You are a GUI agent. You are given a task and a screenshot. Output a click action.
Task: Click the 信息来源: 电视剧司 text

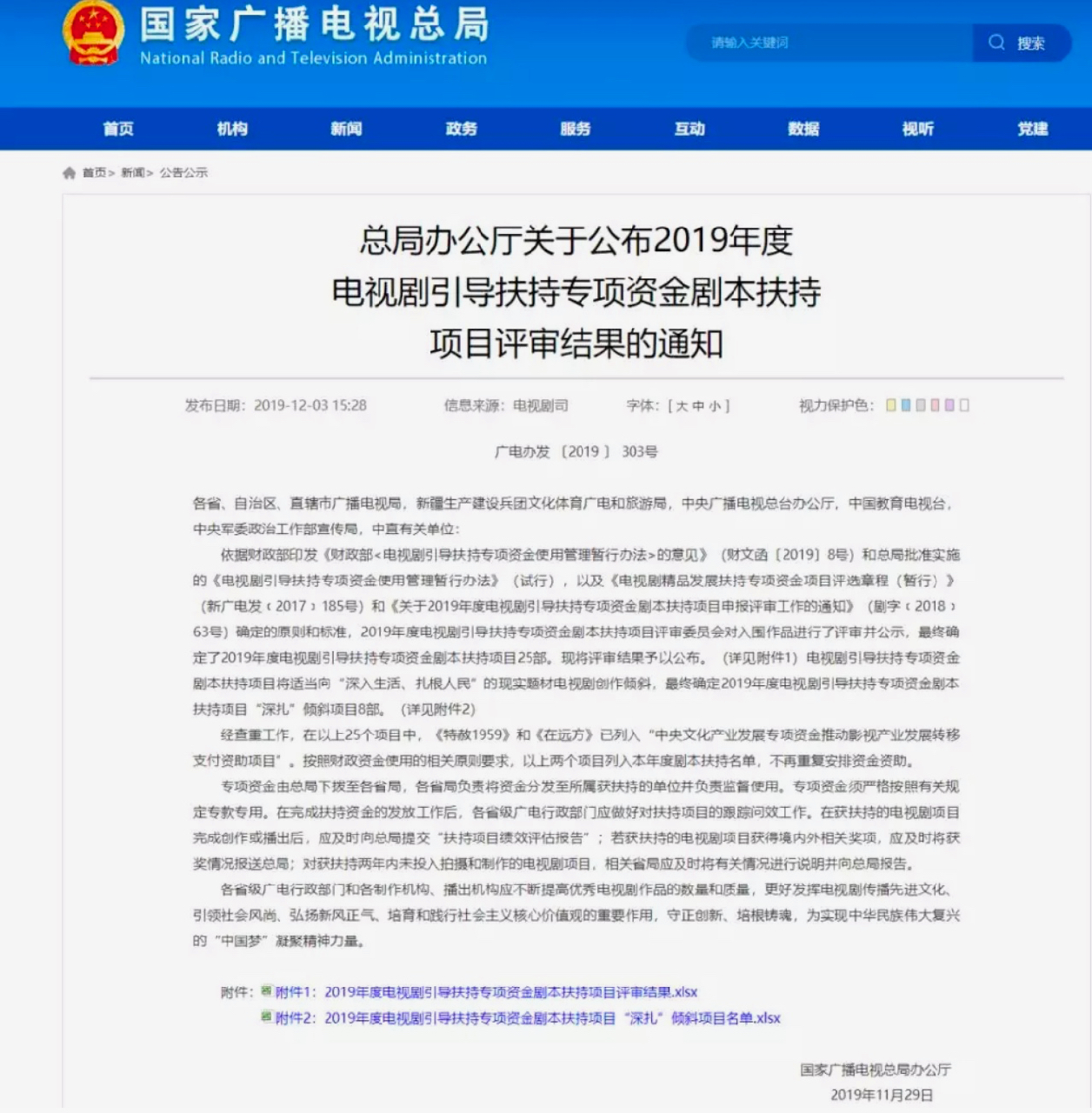(506, 405)
